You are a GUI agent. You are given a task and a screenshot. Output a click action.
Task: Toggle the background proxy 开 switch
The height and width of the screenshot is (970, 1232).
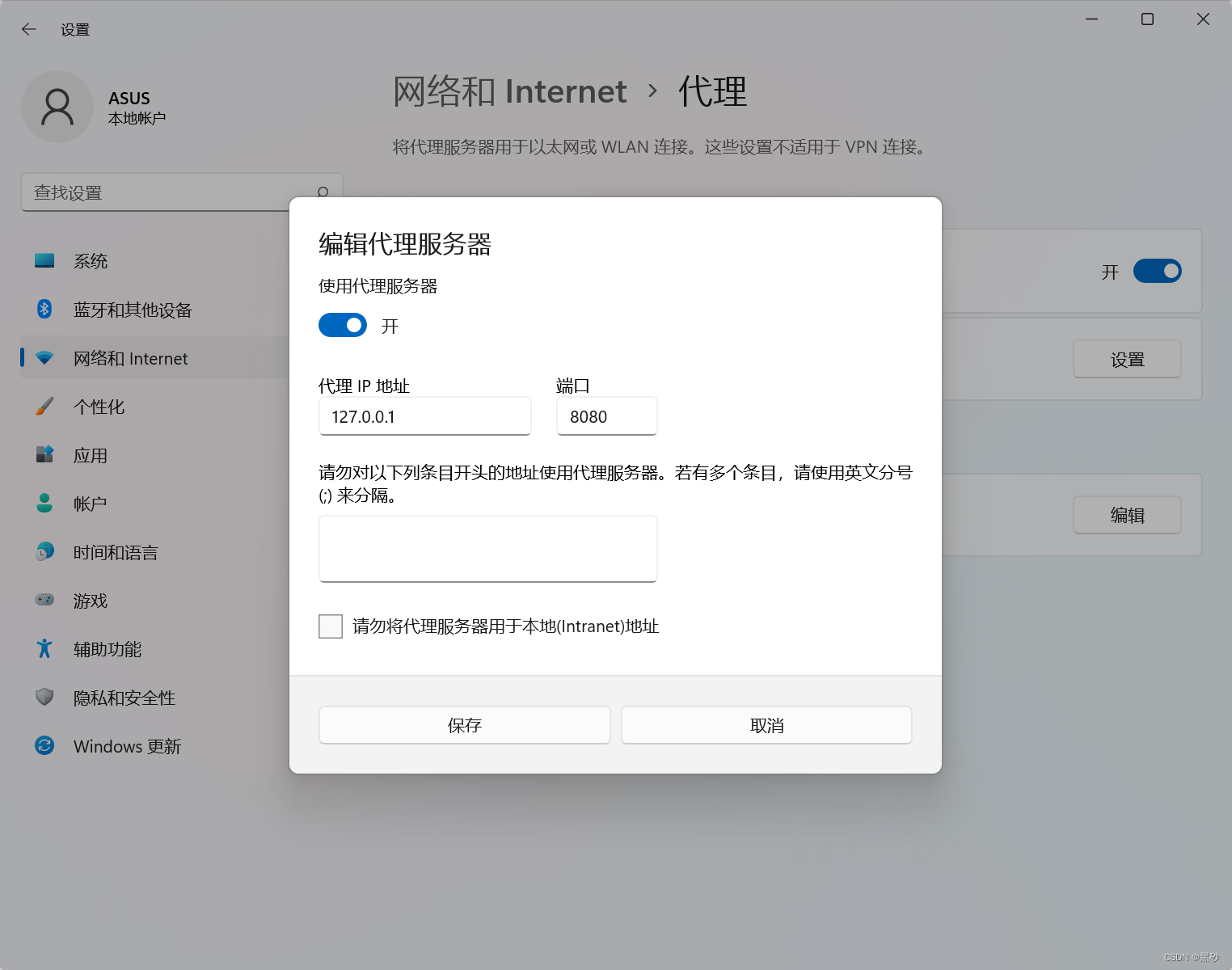tap(1157, 271)
